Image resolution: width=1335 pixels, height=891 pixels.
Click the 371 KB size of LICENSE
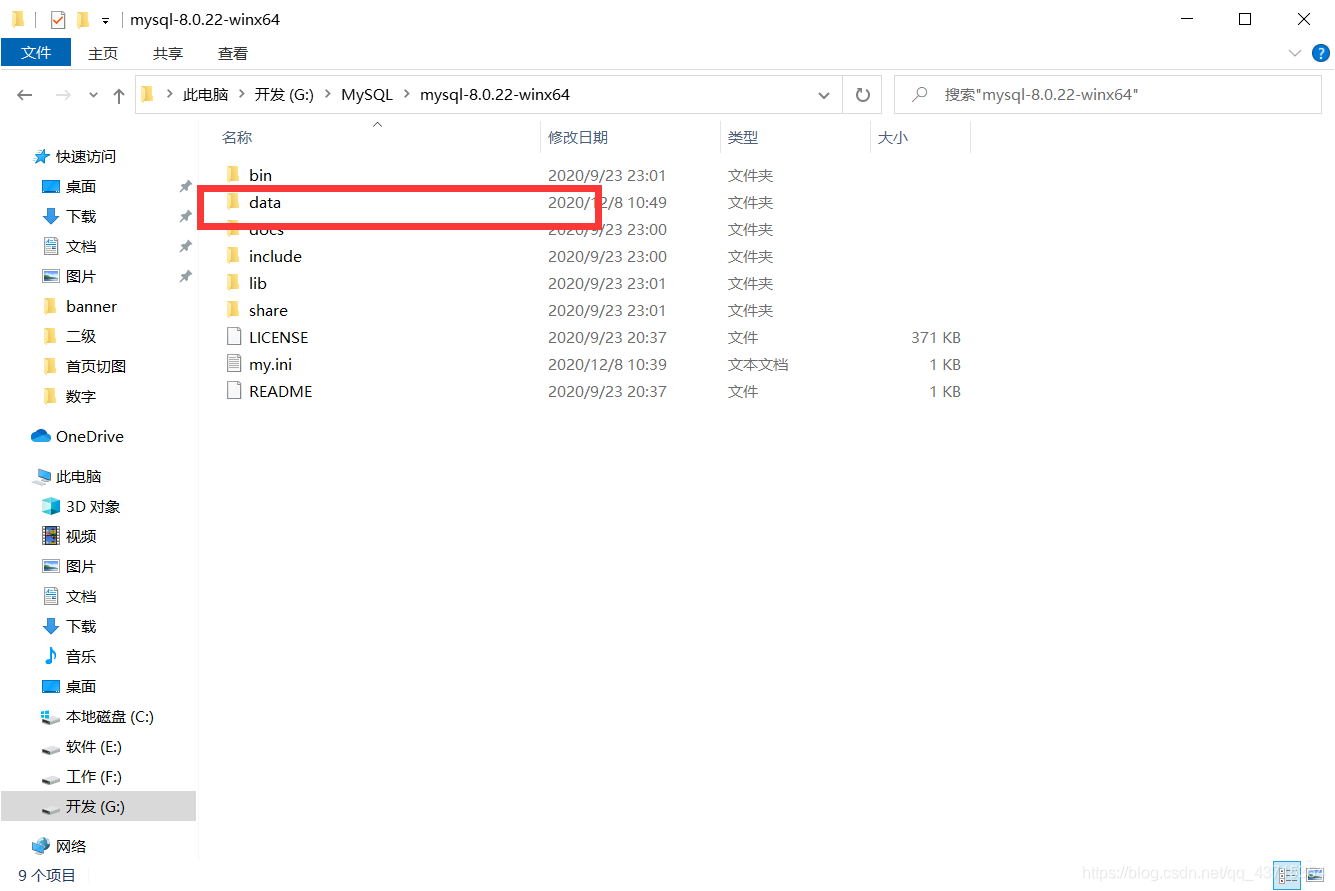(936, 337)
